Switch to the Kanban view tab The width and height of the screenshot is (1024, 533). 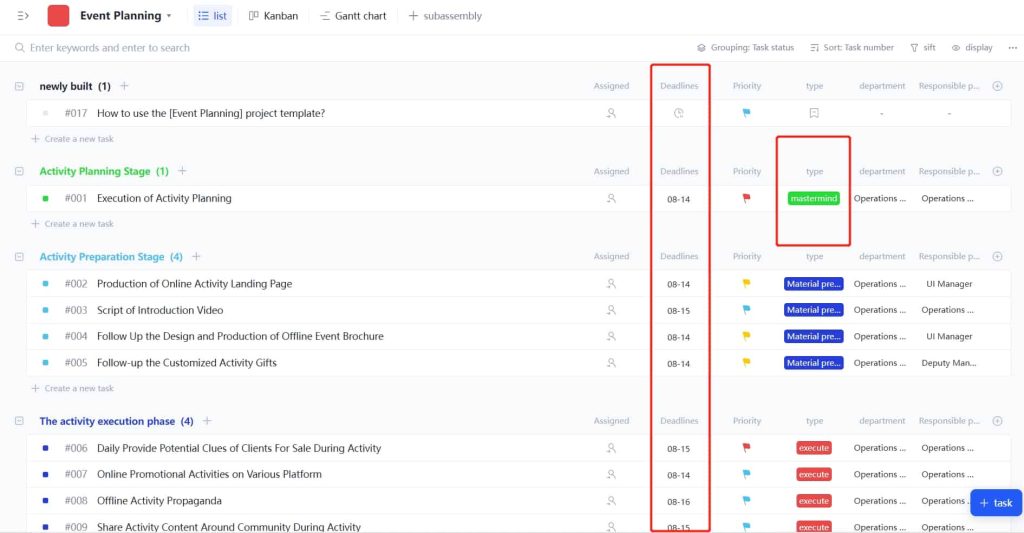273,16
